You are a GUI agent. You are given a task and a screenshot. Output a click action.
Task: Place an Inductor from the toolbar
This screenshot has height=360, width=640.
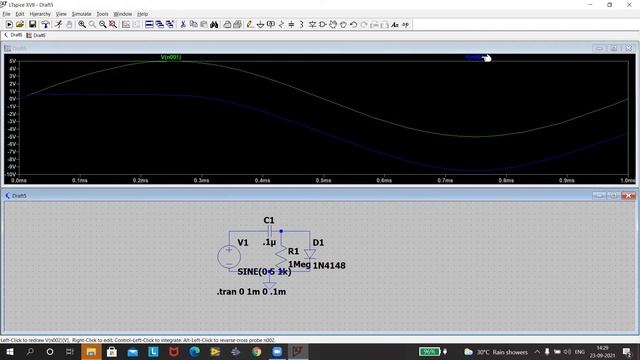pyautogui.click(x=302, y=24)
